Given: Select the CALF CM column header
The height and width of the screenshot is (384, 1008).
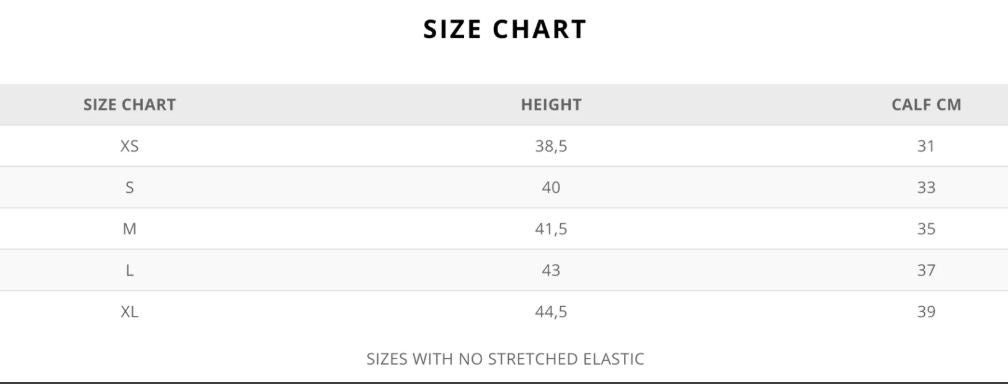Looking at the screenshot, I should pyautogui.click(x=926, y=105).
